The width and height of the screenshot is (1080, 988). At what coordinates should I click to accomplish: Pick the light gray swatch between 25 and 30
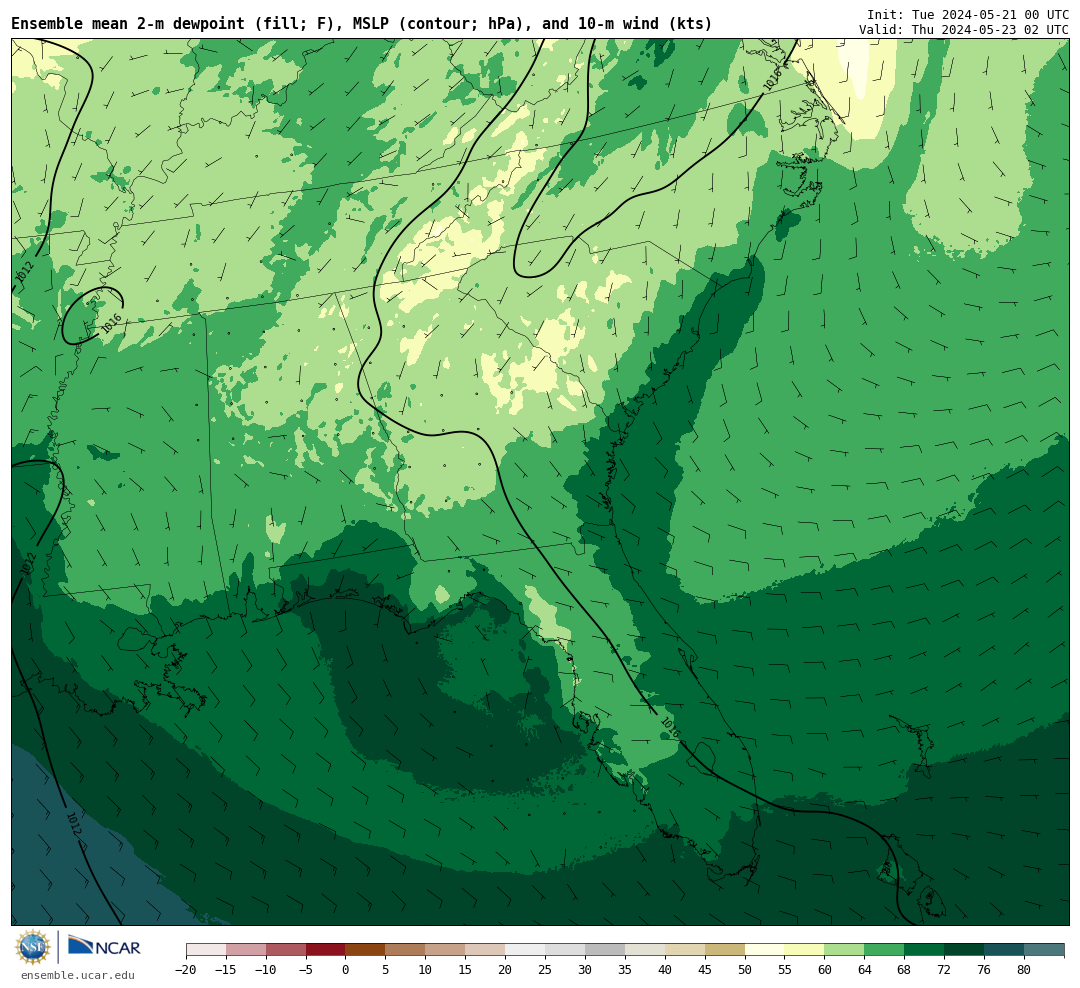click(x=565, y=950)
